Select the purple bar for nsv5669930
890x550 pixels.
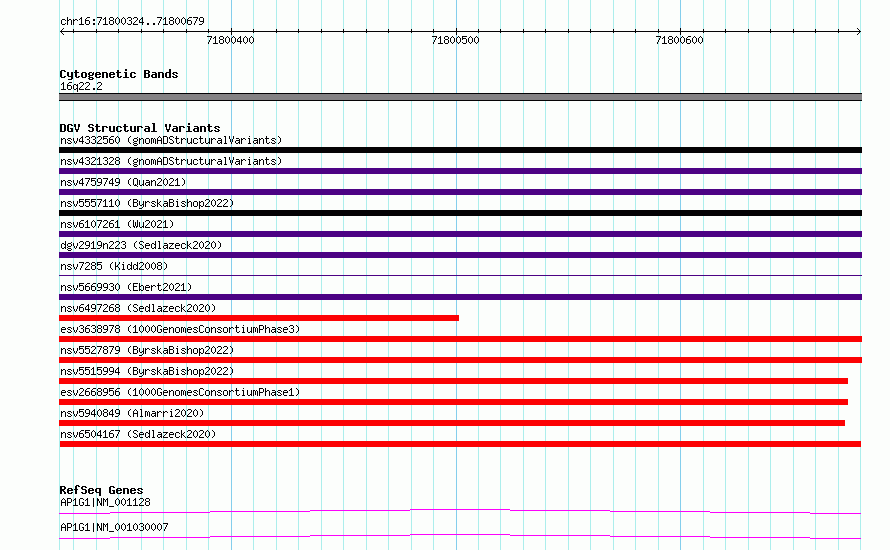tap(460, 297)
